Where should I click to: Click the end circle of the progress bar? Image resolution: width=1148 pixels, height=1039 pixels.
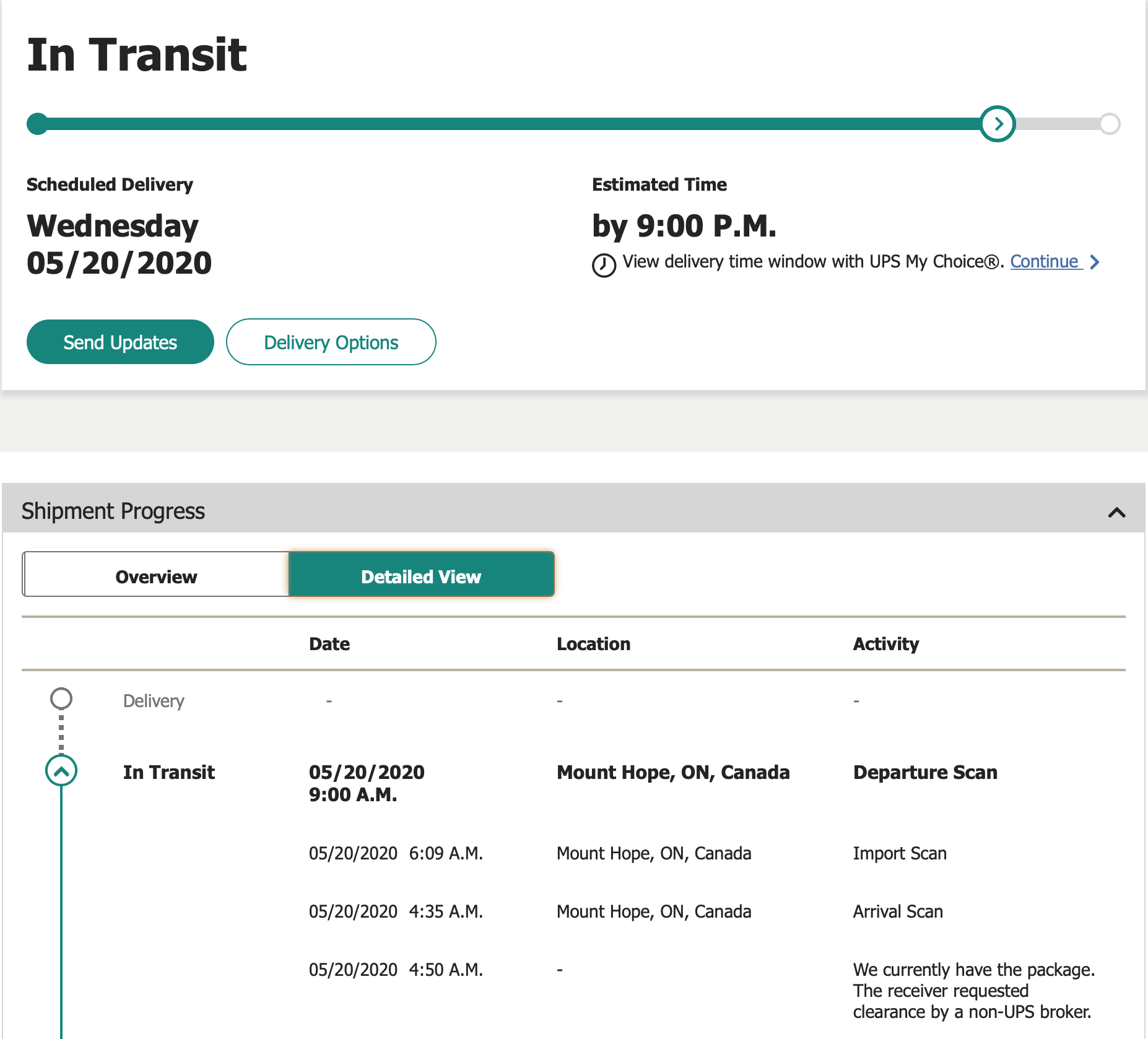tap(1110, 124)
